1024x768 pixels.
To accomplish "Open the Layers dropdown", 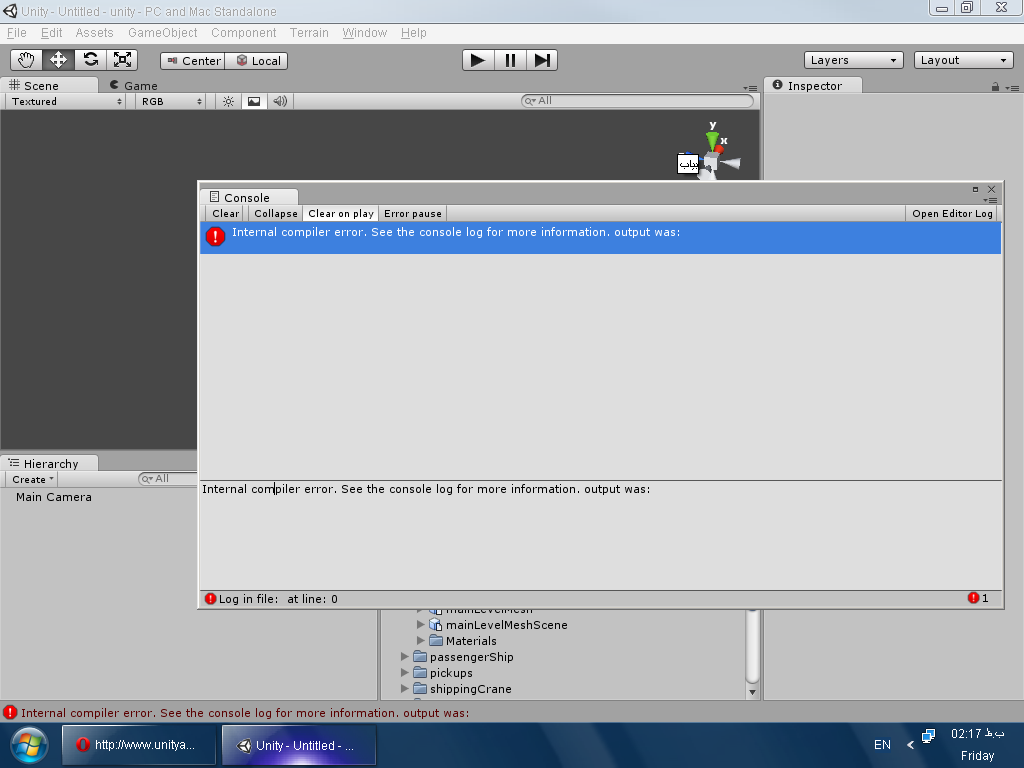I will click(x=853, y=60).
